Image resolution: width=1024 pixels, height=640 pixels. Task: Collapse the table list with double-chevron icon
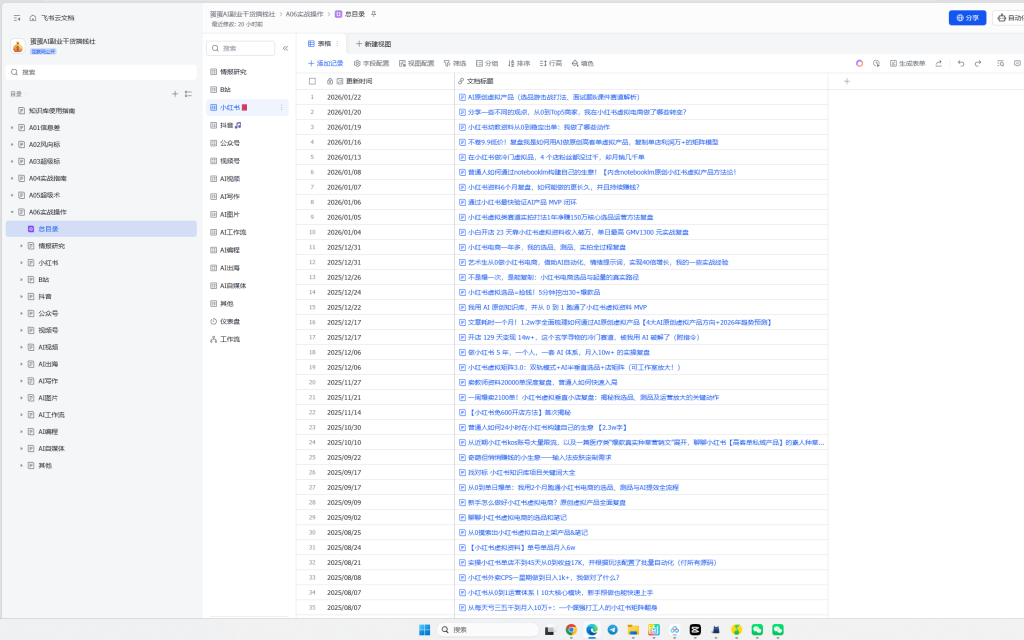point(285,48)
